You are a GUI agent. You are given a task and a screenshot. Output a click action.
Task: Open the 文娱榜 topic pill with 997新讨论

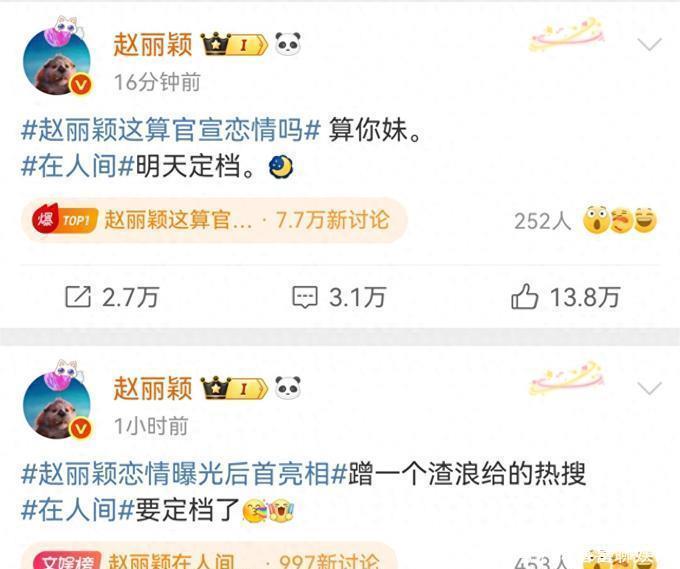pyautogui.click(x=209, y=557)
